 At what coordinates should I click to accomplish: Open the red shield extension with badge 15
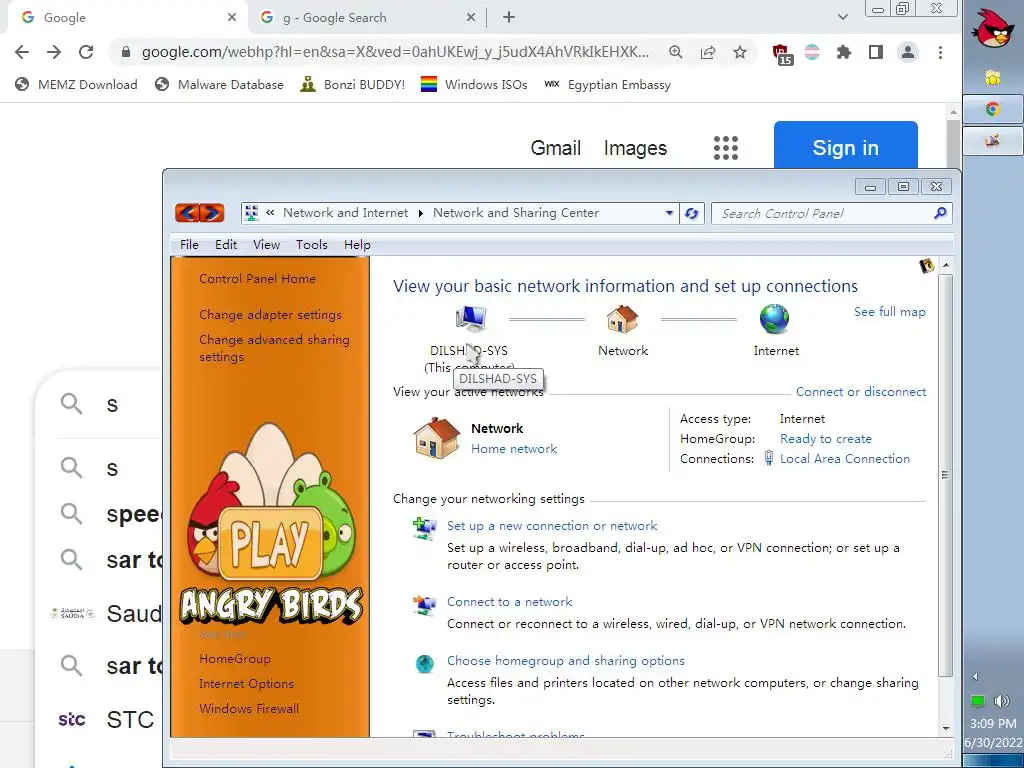[782, 54]
